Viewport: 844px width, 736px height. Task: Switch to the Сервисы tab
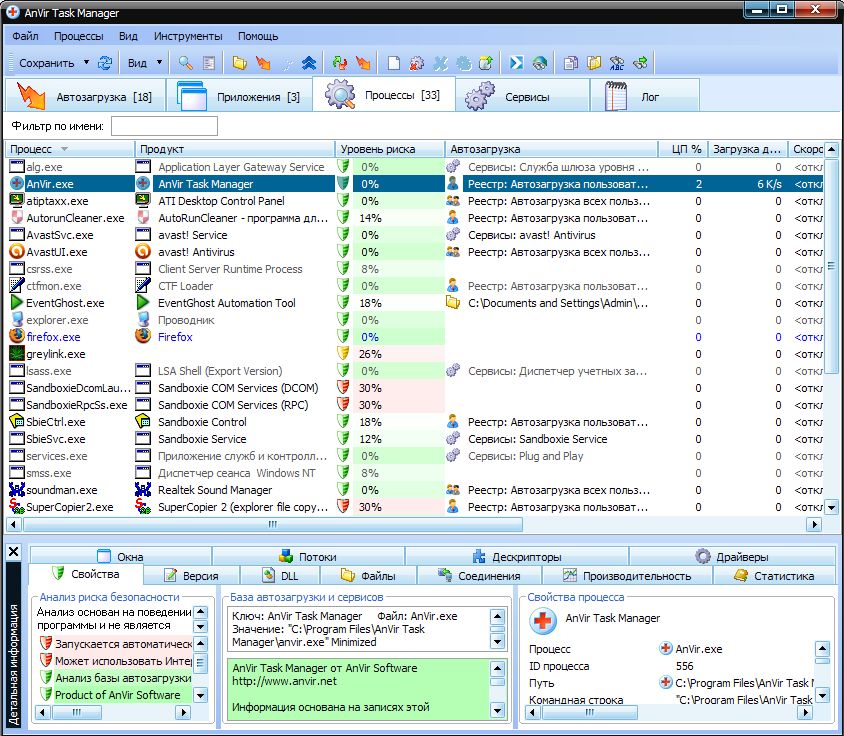point(523,95)
